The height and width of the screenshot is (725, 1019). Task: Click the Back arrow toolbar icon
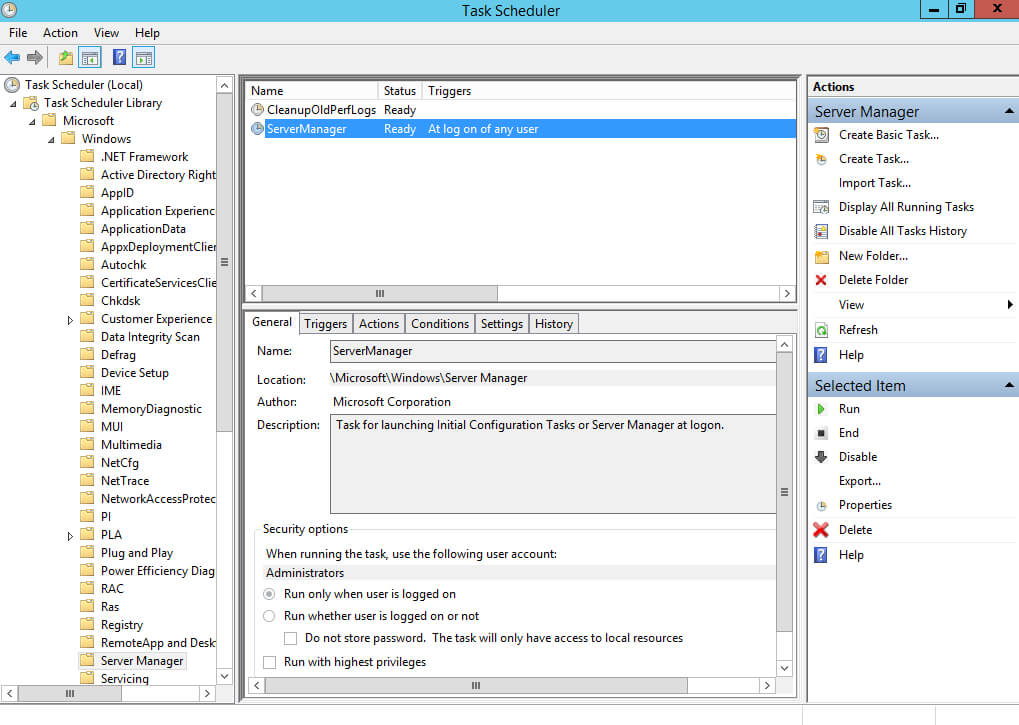pos(12,57)
